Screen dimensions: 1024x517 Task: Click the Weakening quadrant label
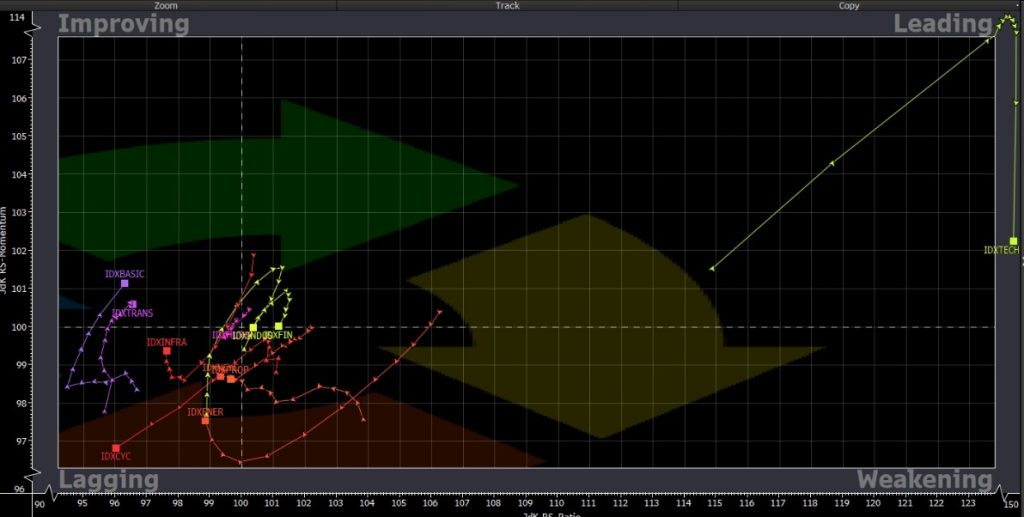tap(924, 480)
